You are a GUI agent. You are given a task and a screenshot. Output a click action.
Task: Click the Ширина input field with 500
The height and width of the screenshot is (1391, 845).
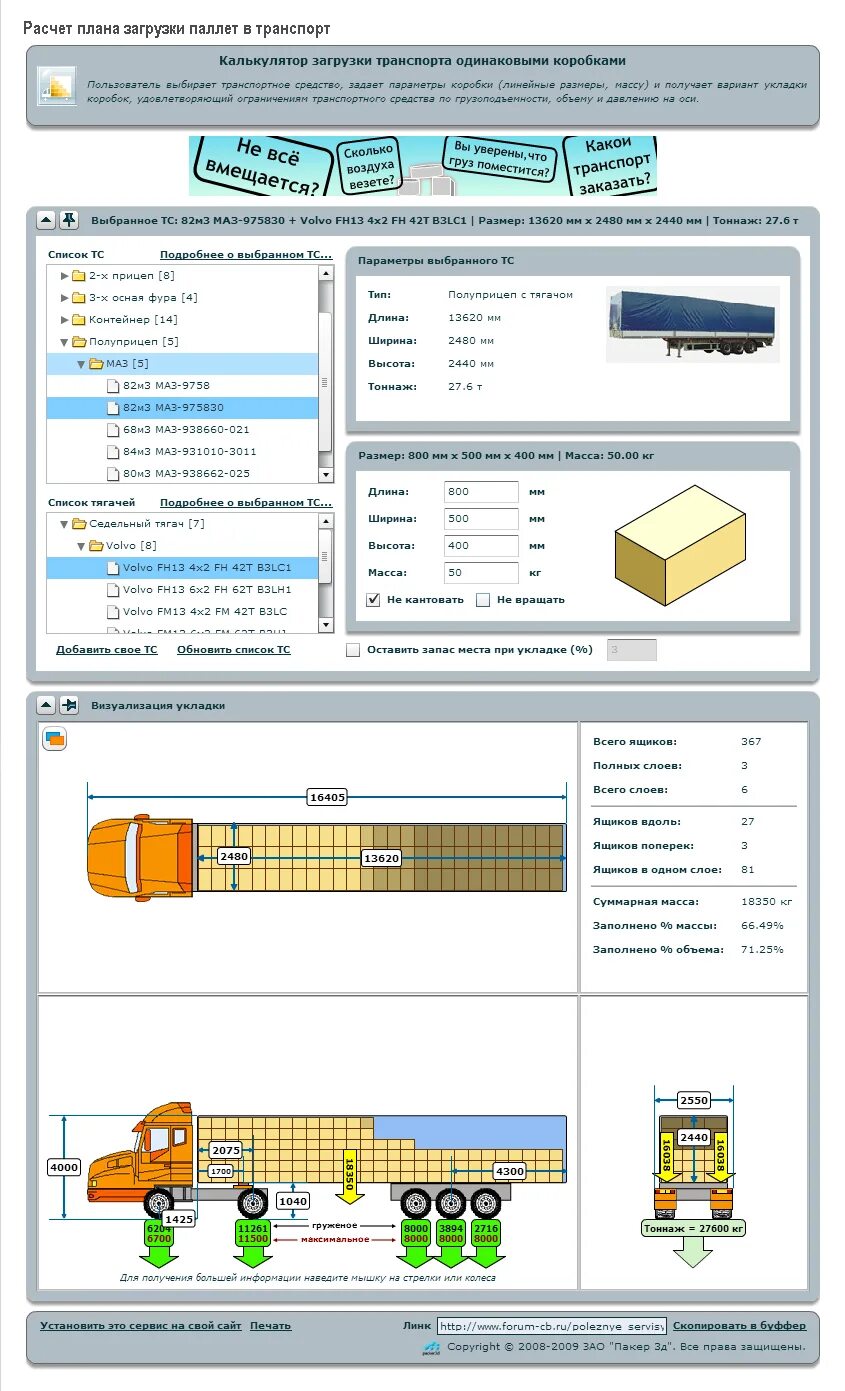482,519
